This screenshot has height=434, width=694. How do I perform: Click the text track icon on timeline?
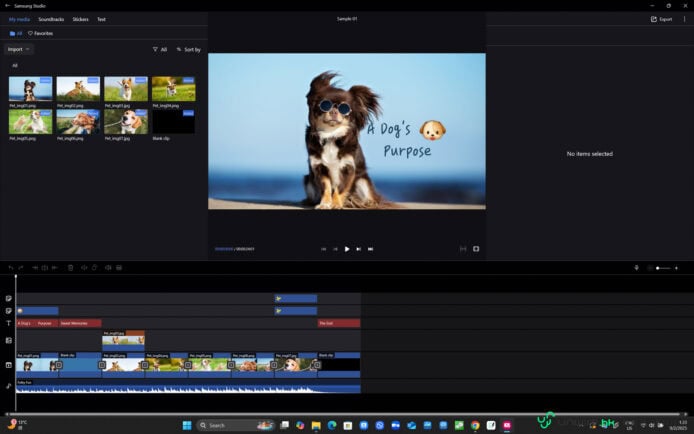(x=8, y=323)
